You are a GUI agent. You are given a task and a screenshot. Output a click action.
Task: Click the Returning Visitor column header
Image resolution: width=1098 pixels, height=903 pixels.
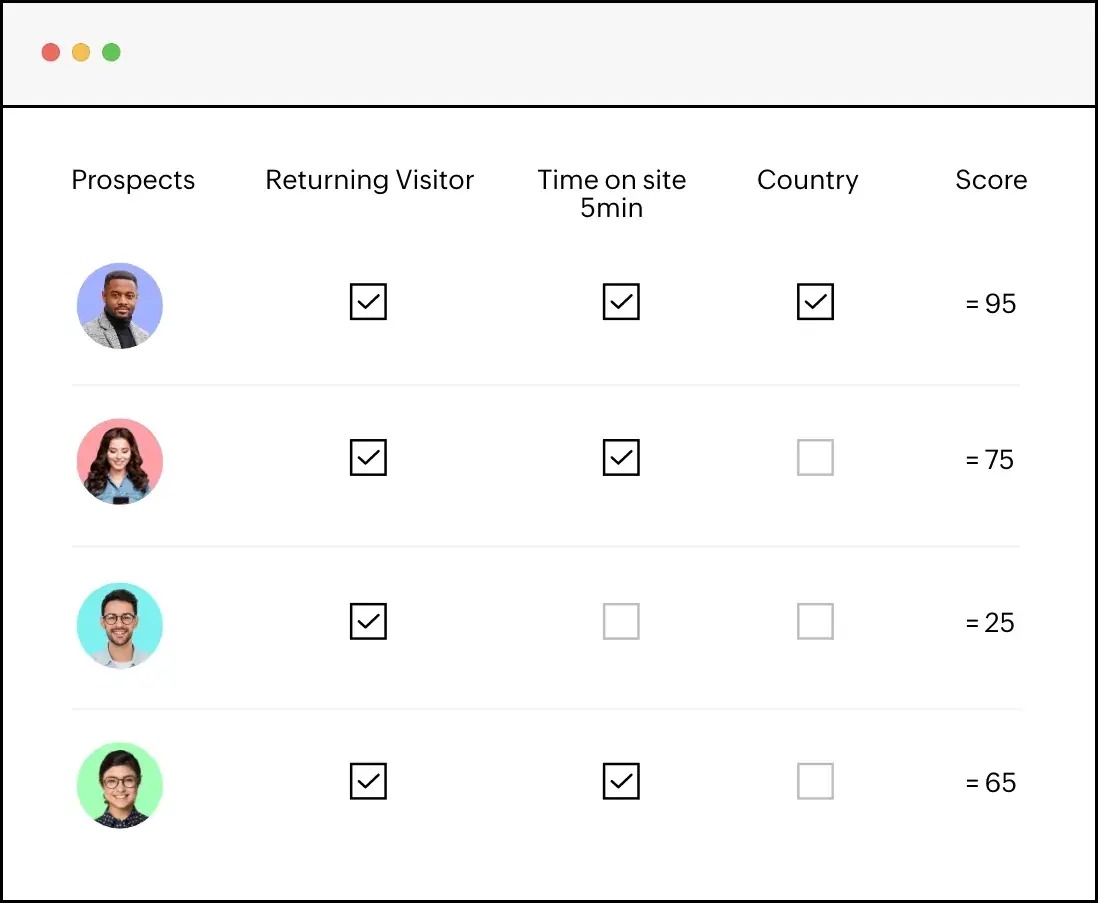369,180
